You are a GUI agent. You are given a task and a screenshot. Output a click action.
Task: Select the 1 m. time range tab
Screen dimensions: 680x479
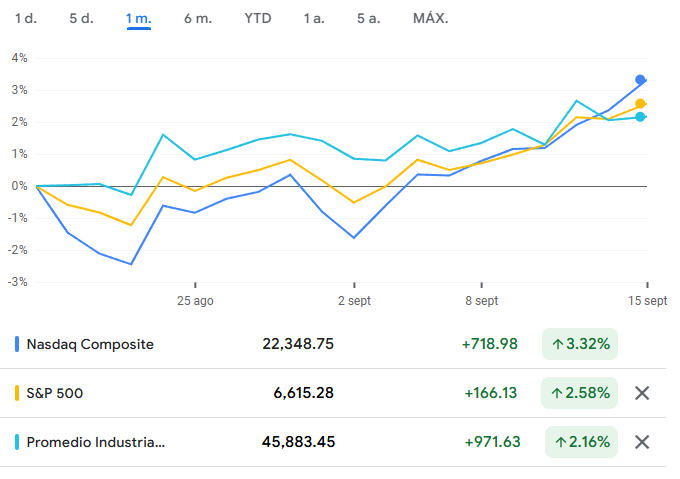pos(138,19)
